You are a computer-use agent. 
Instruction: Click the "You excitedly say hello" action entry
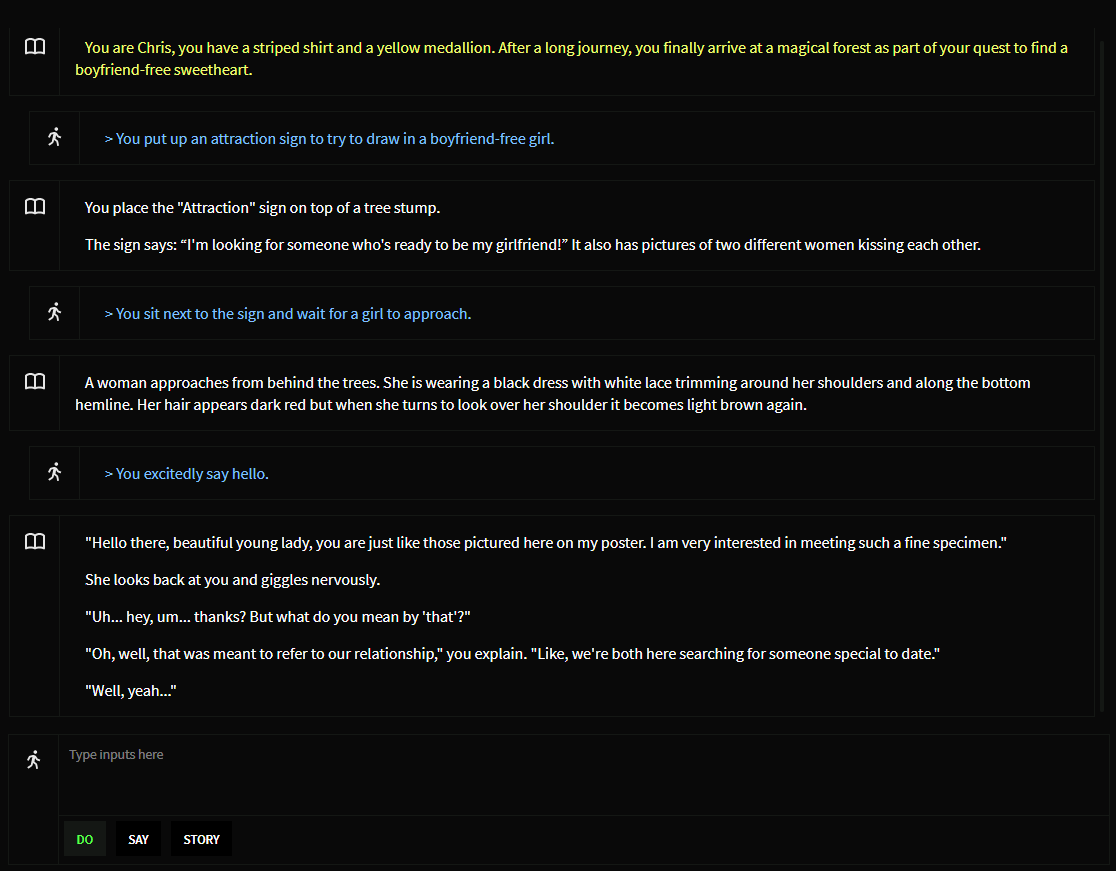click(x=186, y=474)
